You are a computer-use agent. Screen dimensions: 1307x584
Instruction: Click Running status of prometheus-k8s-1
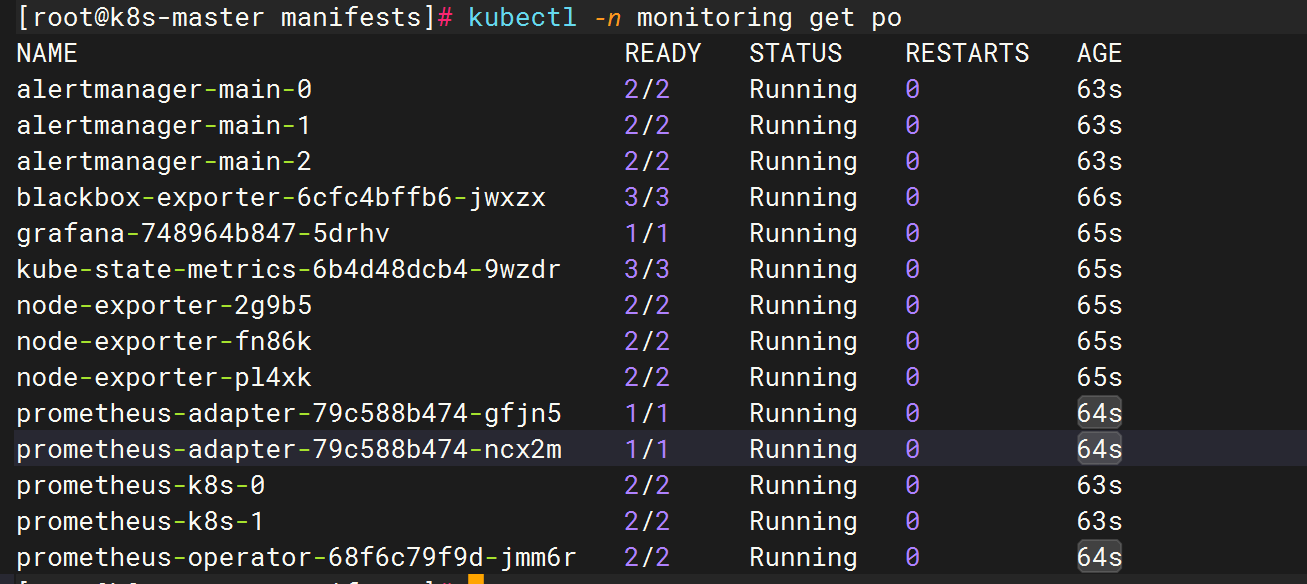click(x=804, y=522)
